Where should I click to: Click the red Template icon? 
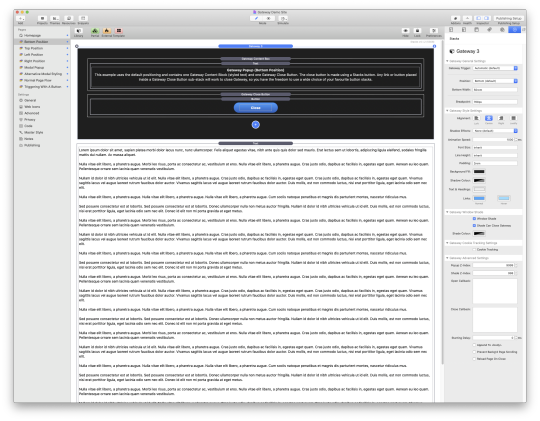tap(119, 31)
